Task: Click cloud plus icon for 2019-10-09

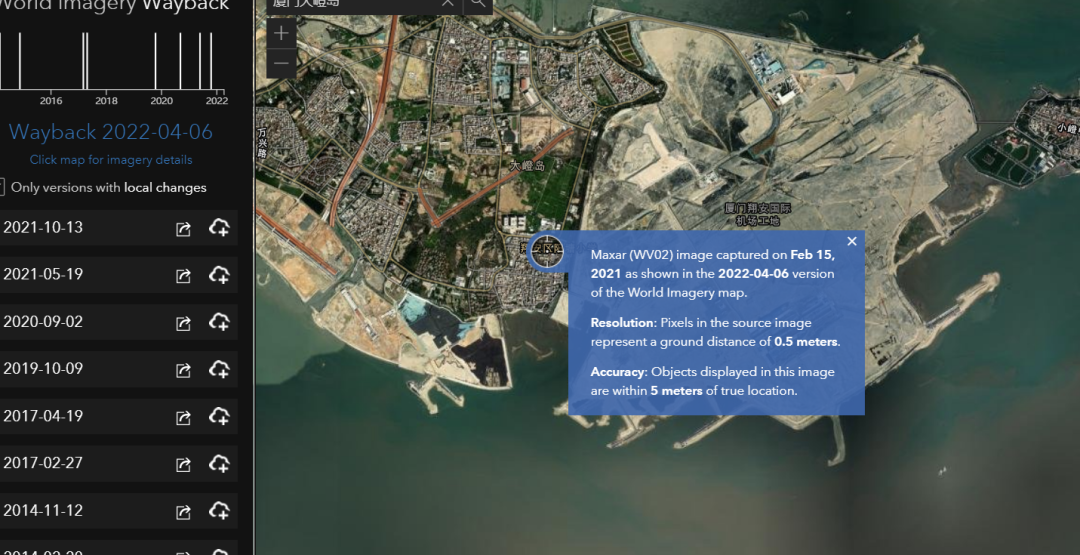Action: (x=219, y=369)
